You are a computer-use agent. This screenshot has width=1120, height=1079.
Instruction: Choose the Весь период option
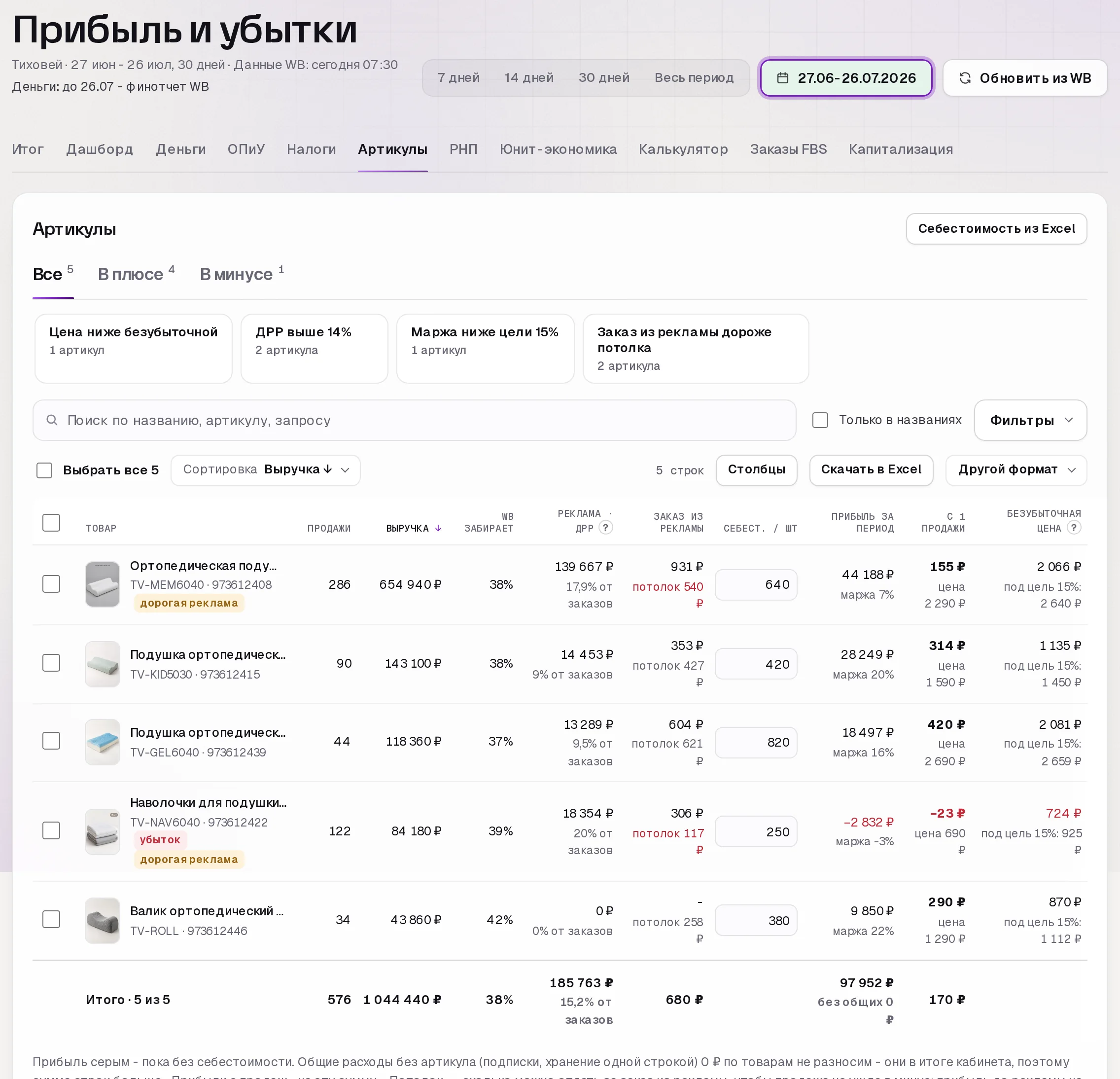coord(694,78)
